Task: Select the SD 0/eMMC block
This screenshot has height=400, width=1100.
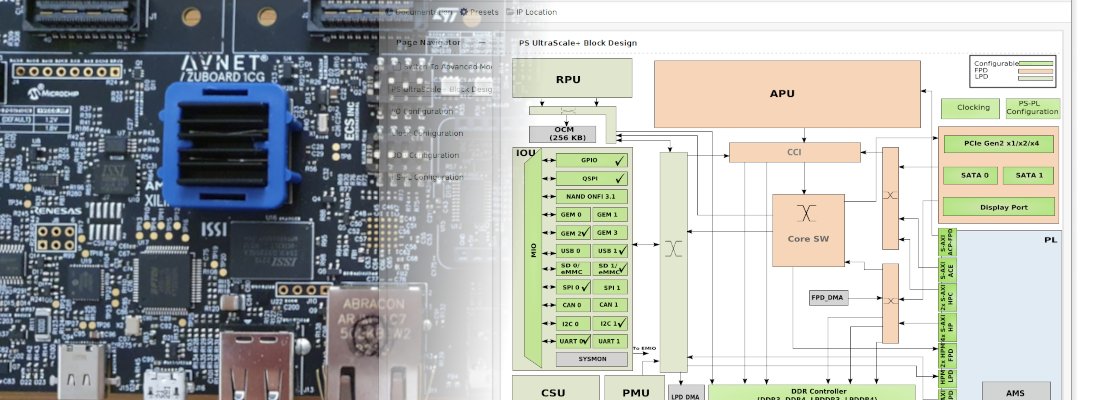Action: click(x=573, y=269)
